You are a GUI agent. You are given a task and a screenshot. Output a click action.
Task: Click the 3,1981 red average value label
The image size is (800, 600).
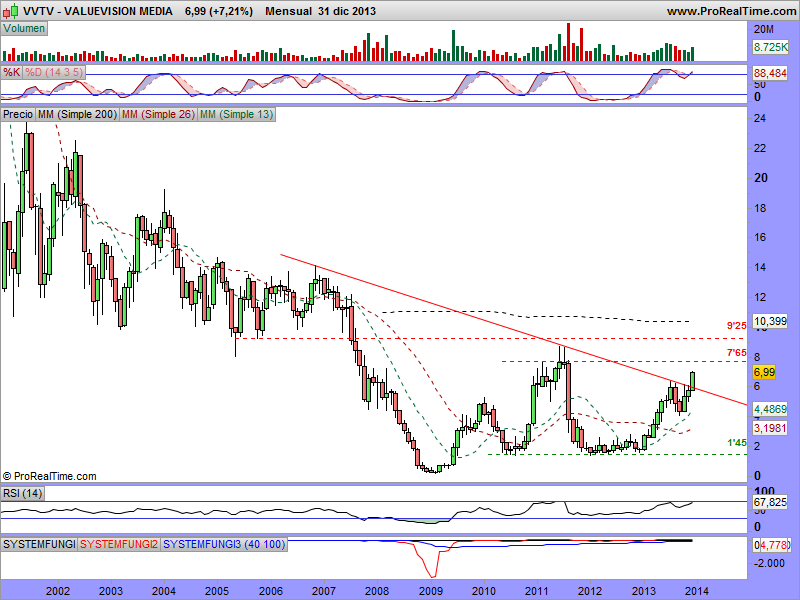[x=770, y=428]
